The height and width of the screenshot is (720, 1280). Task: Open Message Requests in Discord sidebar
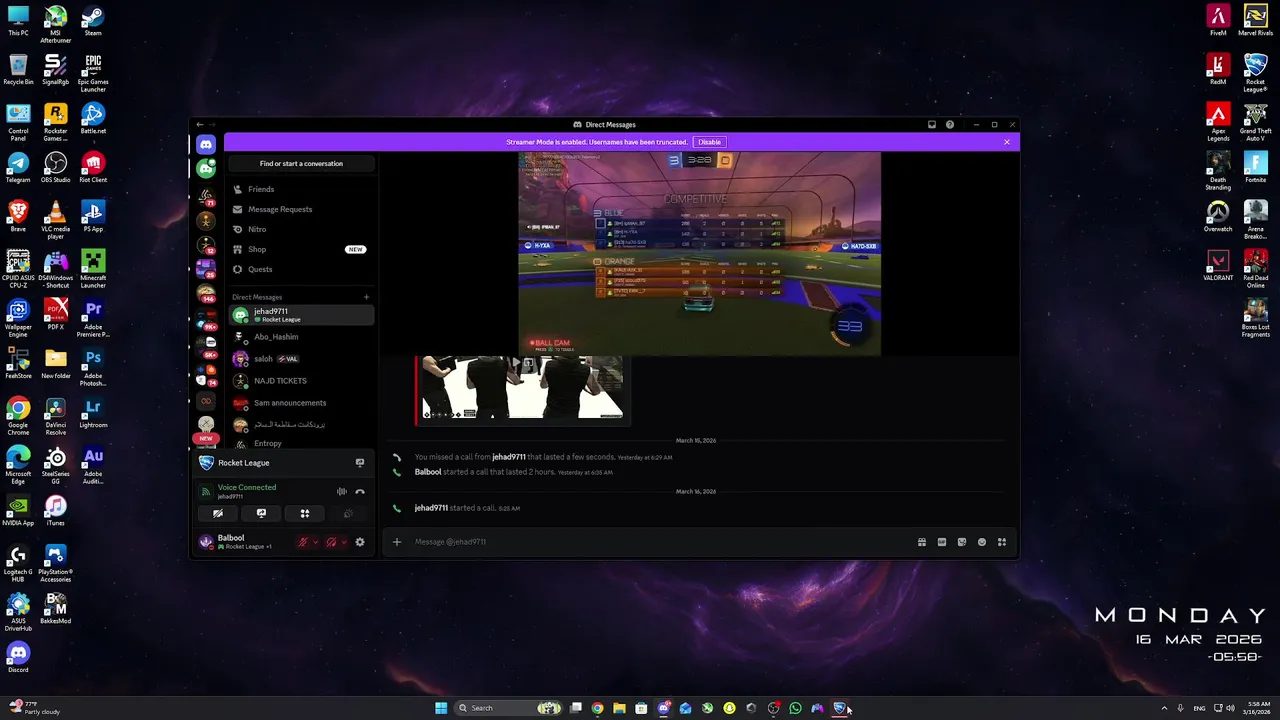[x=301, y=209]
